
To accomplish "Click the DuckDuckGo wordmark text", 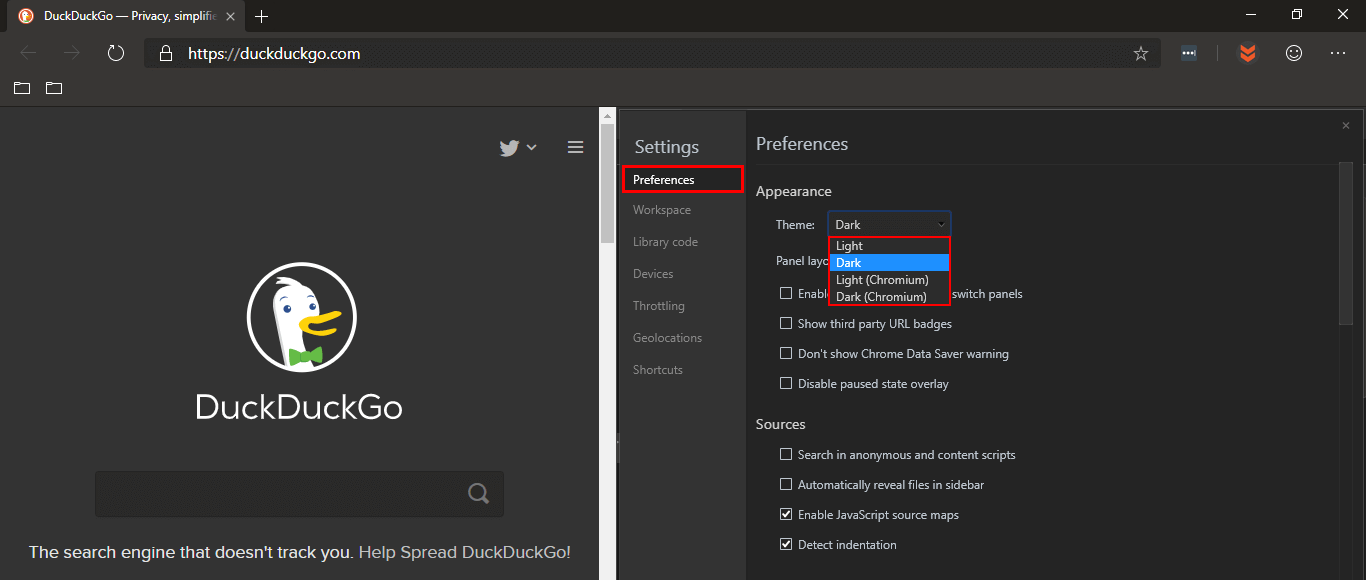I will pyautogui.click(x=299, y=407).
